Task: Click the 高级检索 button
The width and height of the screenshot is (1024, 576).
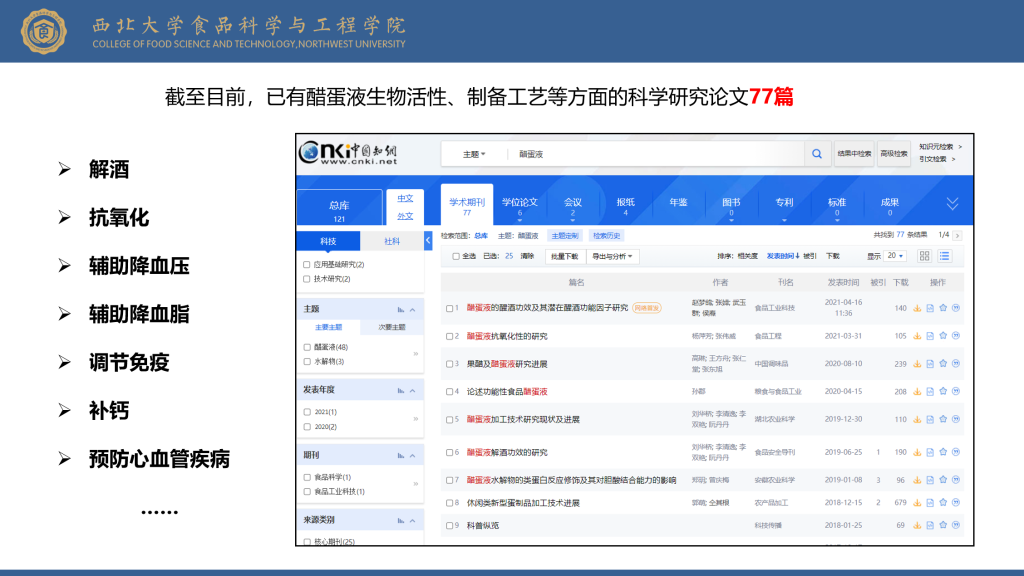Action: [x=893, y=154]
